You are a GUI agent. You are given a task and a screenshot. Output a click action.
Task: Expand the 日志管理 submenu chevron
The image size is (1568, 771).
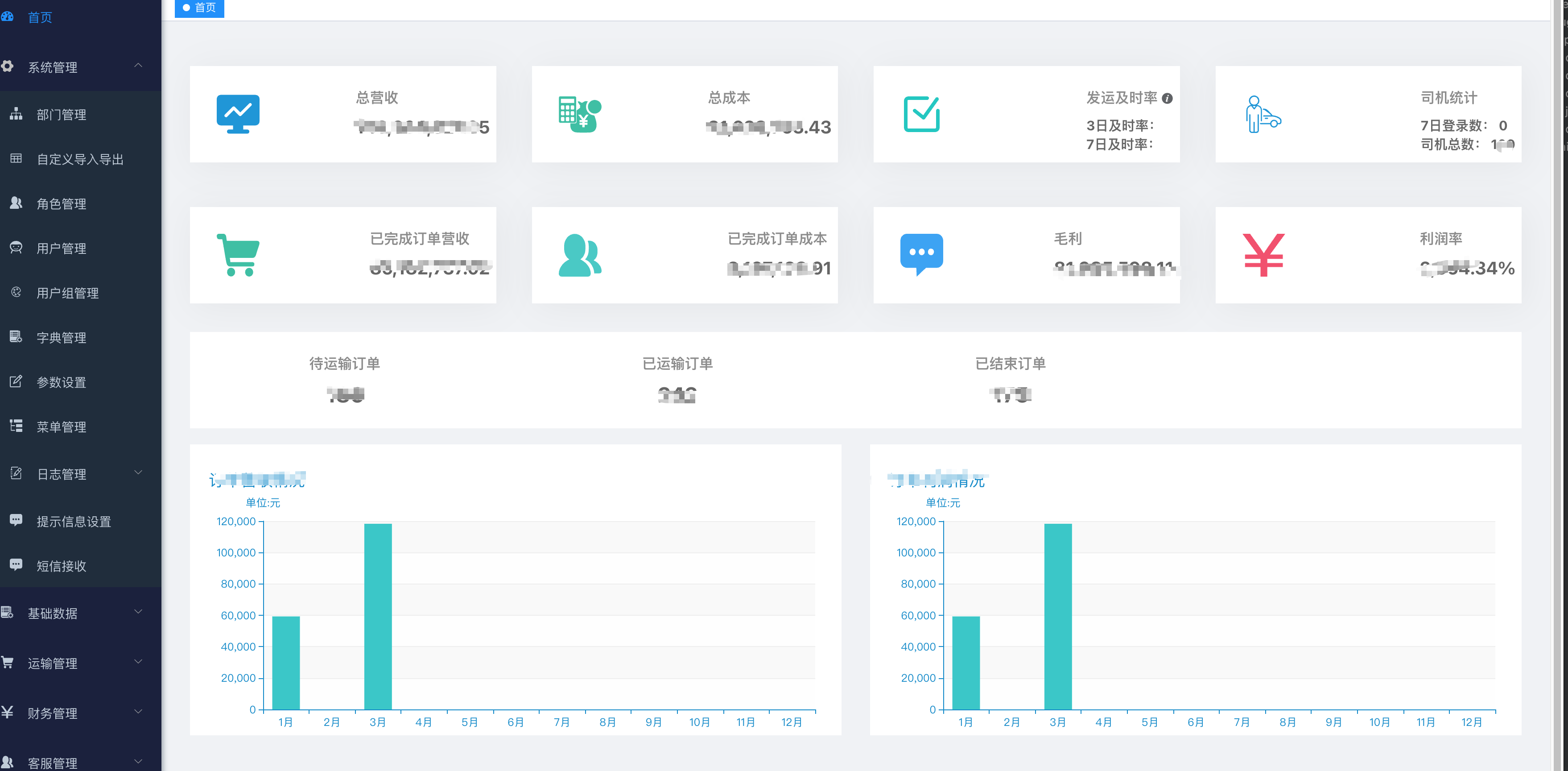click(138, 472)
